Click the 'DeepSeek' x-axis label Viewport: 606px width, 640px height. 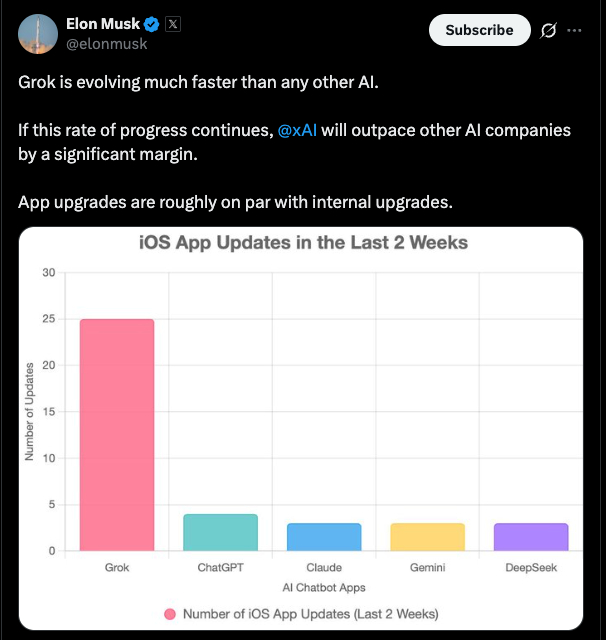click(531, 567)
